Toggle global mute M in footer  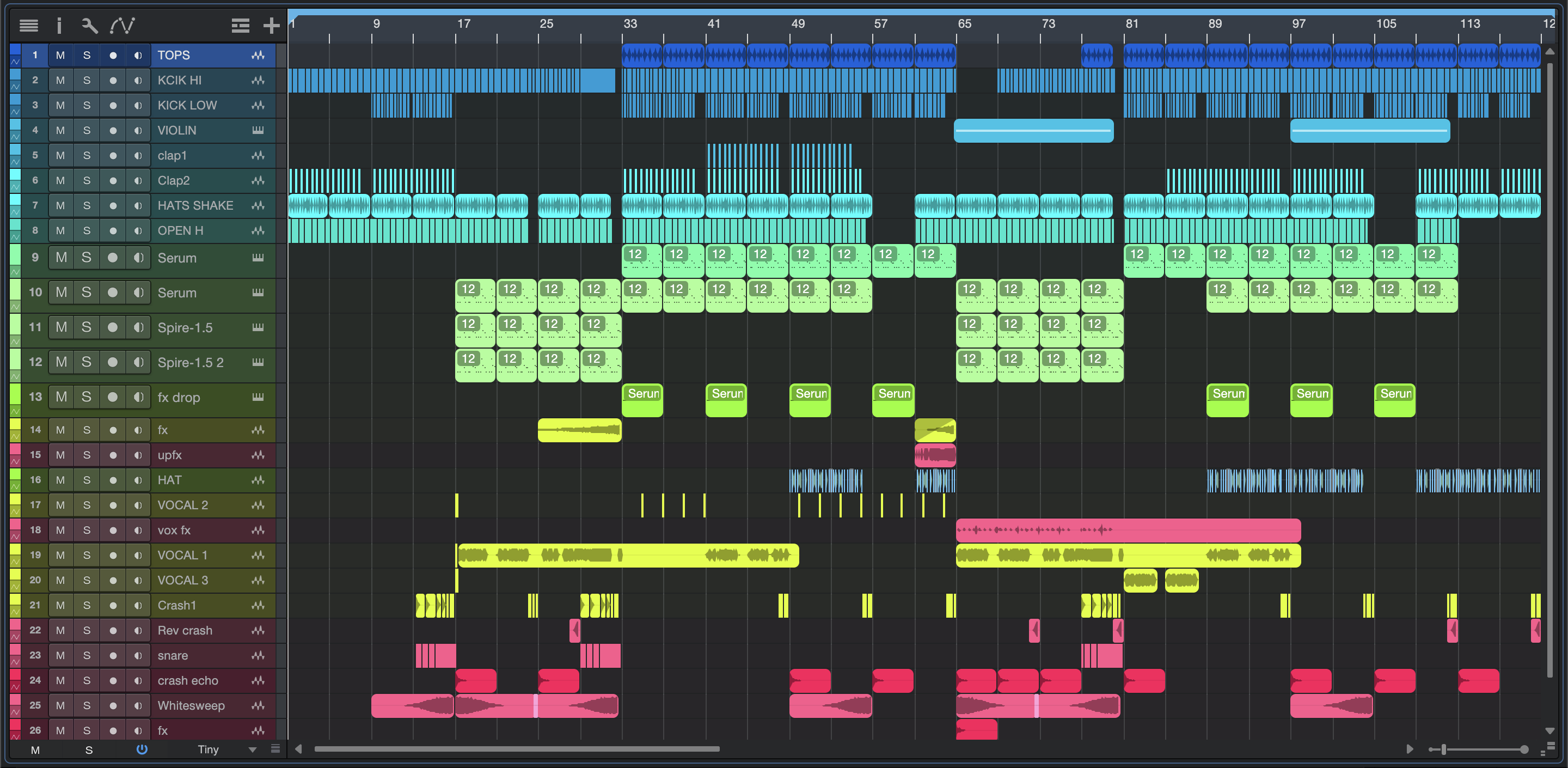pyautogui.click(x=35, y=749)
